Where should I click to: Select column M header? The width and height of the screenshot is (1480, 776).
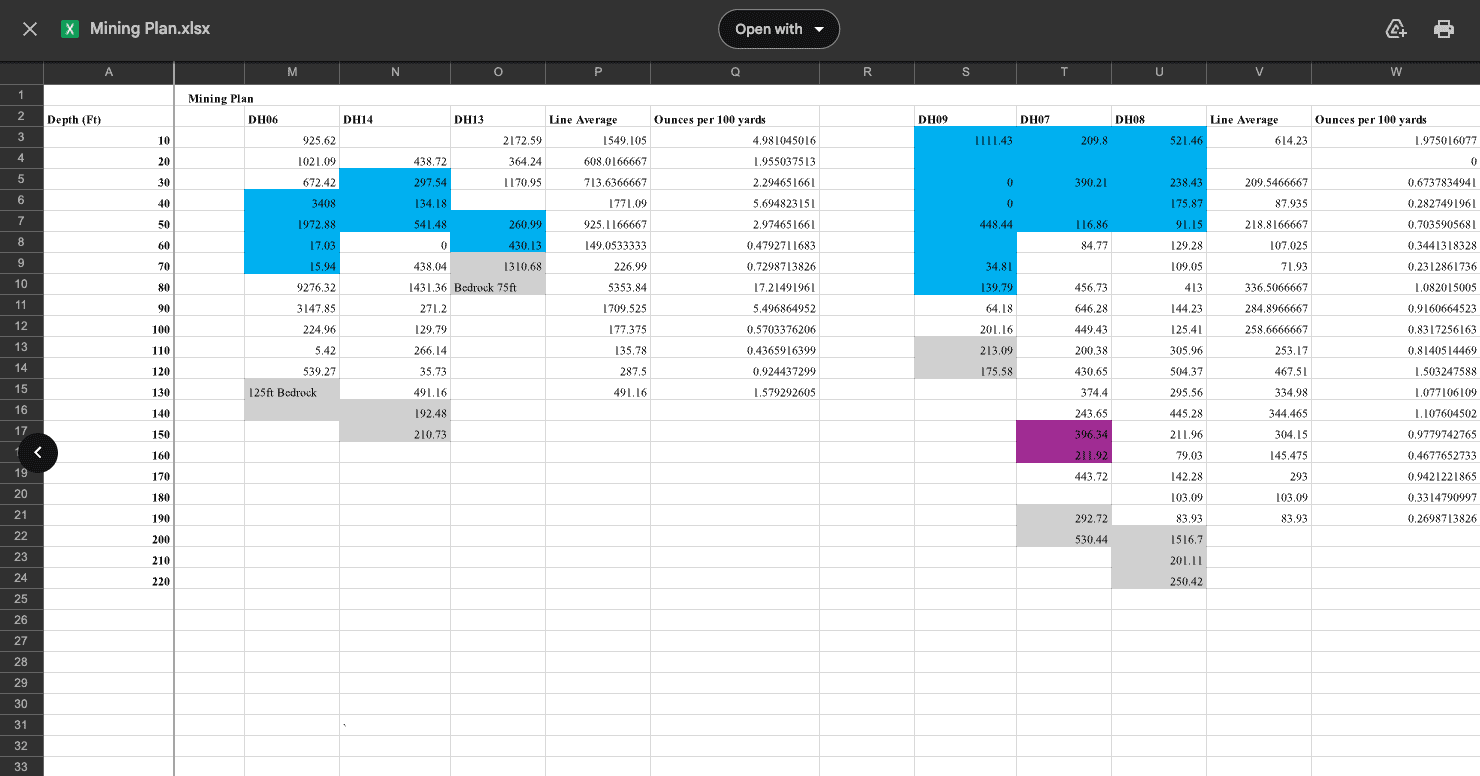292,72
